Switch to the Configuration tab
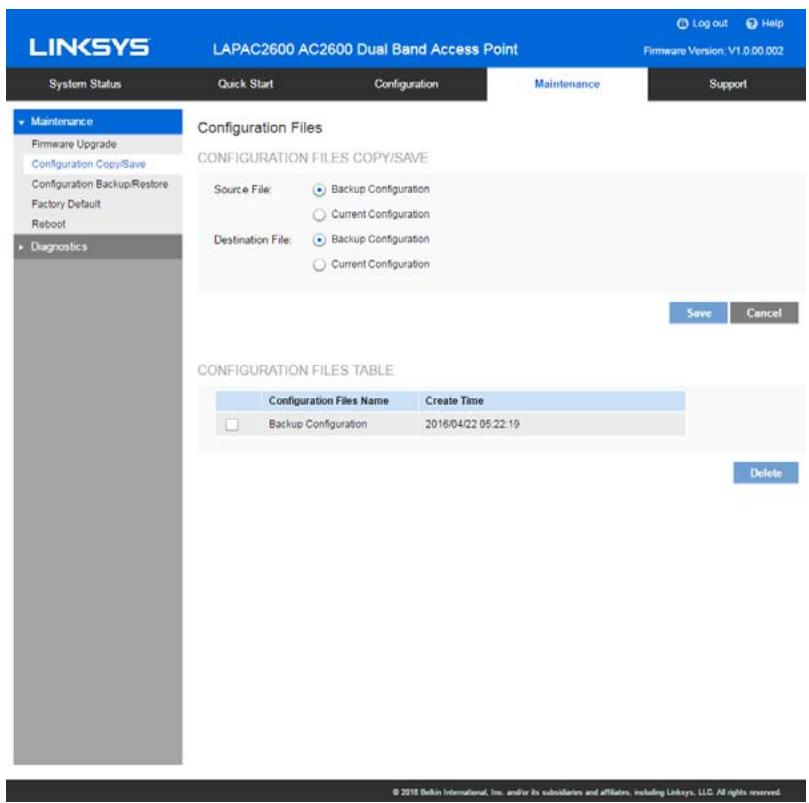The height and width of the screenshot is (803, 809). pos(407,84)
